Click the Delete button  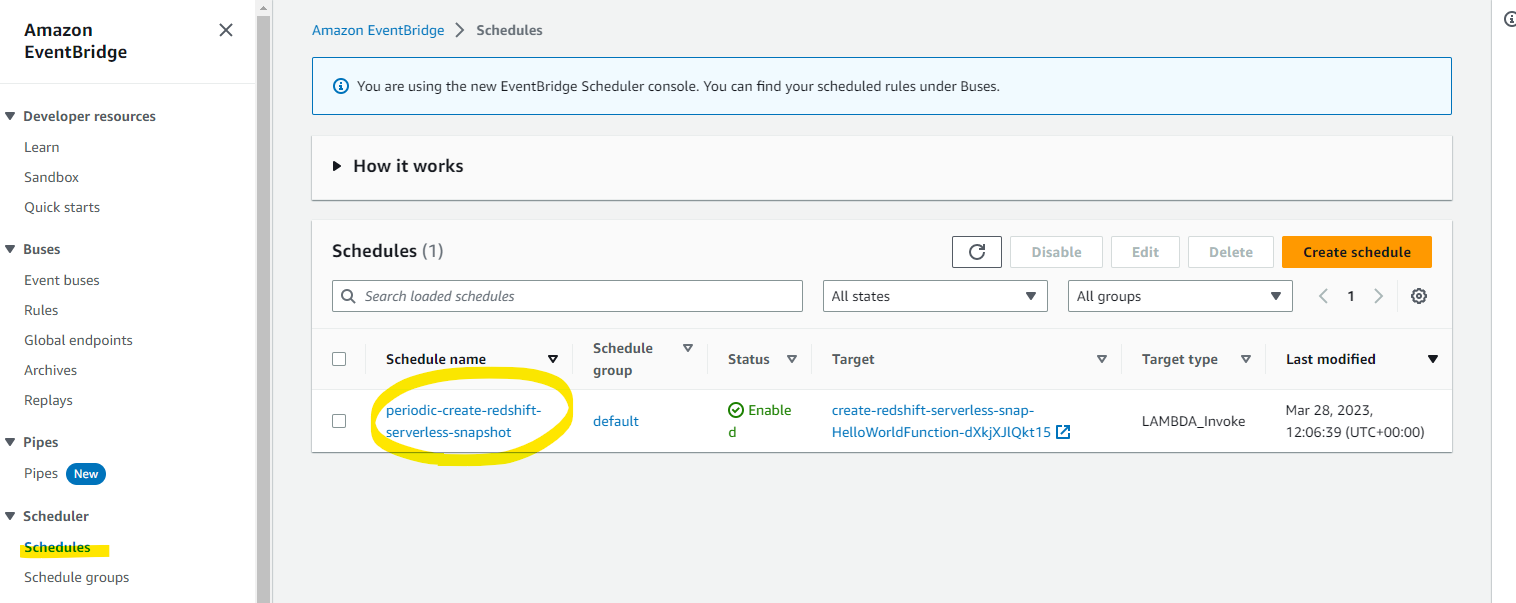point(1231,252)
